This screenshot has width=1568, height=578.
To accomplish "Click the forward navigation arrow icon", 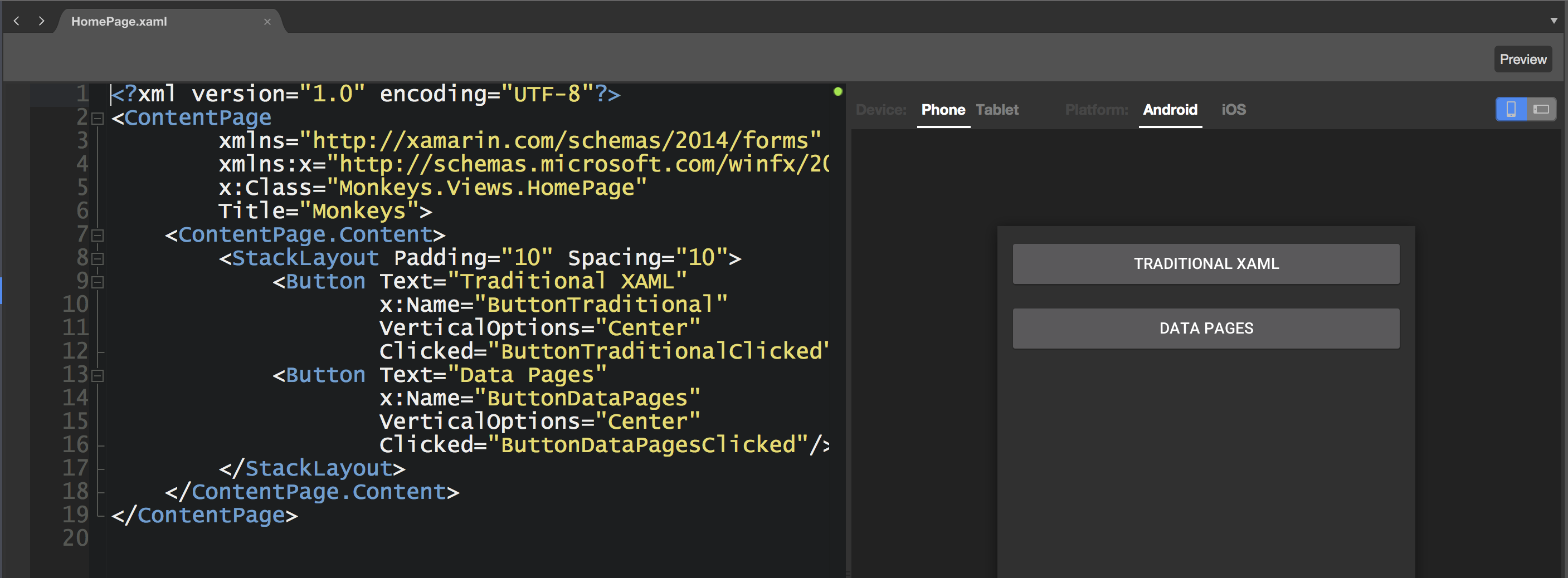I will coord(41,21).
